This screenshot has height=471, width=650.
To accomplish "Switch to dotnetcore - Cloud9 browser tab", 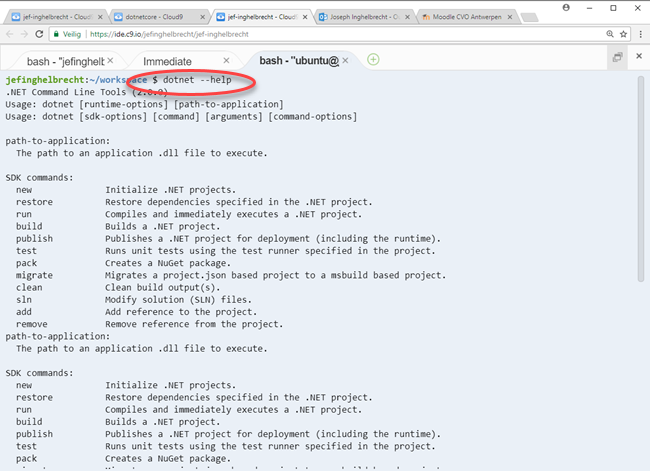I will 150,17.
